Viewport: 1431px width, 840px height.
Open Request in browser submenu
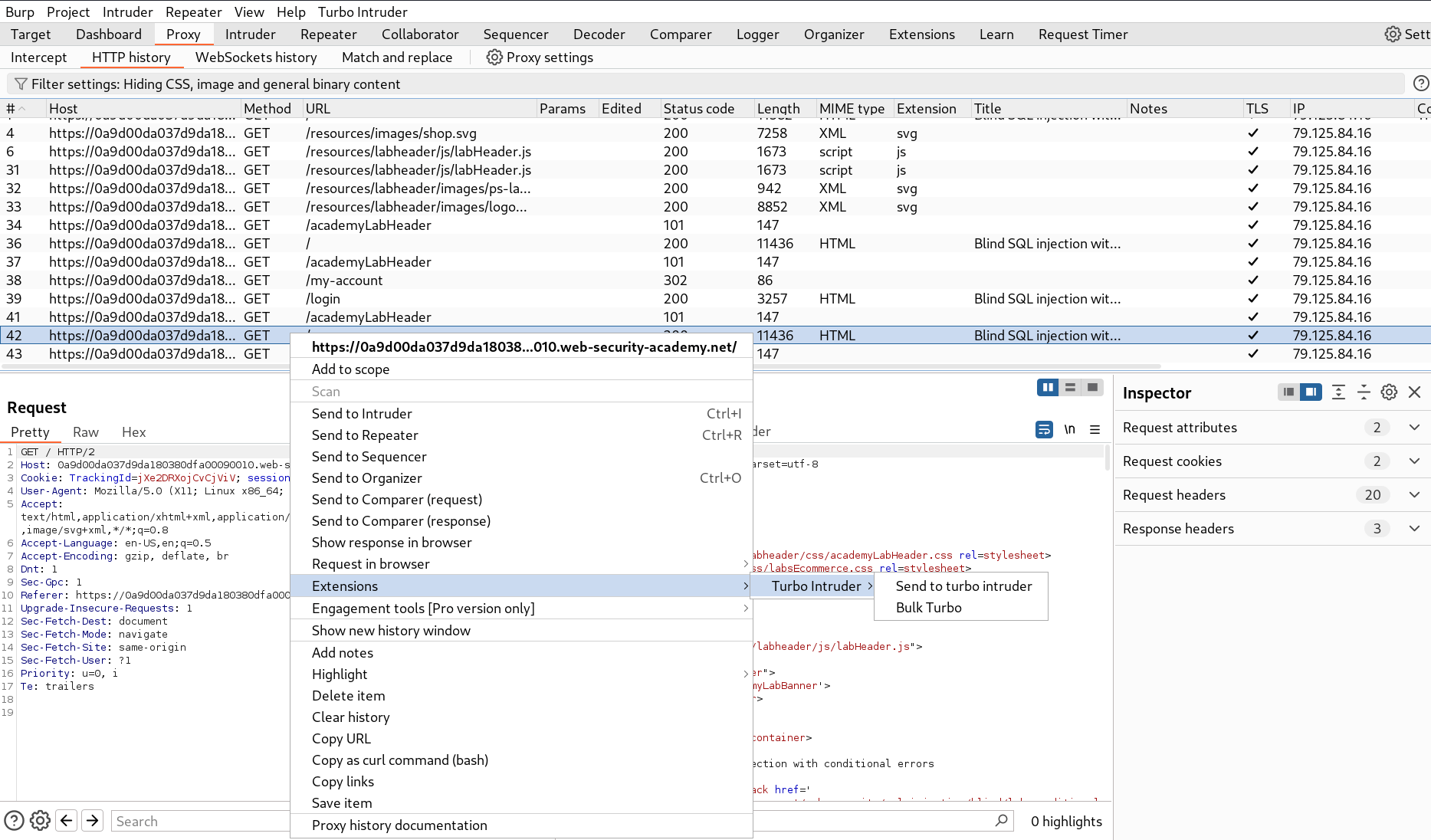click(x=521, y=564)
